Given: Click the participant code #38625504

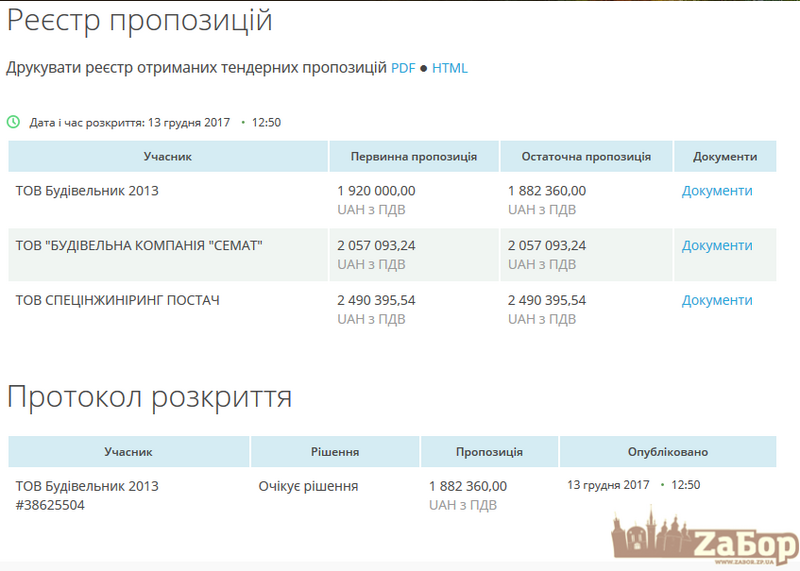Looking at the screenshot, I should coord(50,505).
